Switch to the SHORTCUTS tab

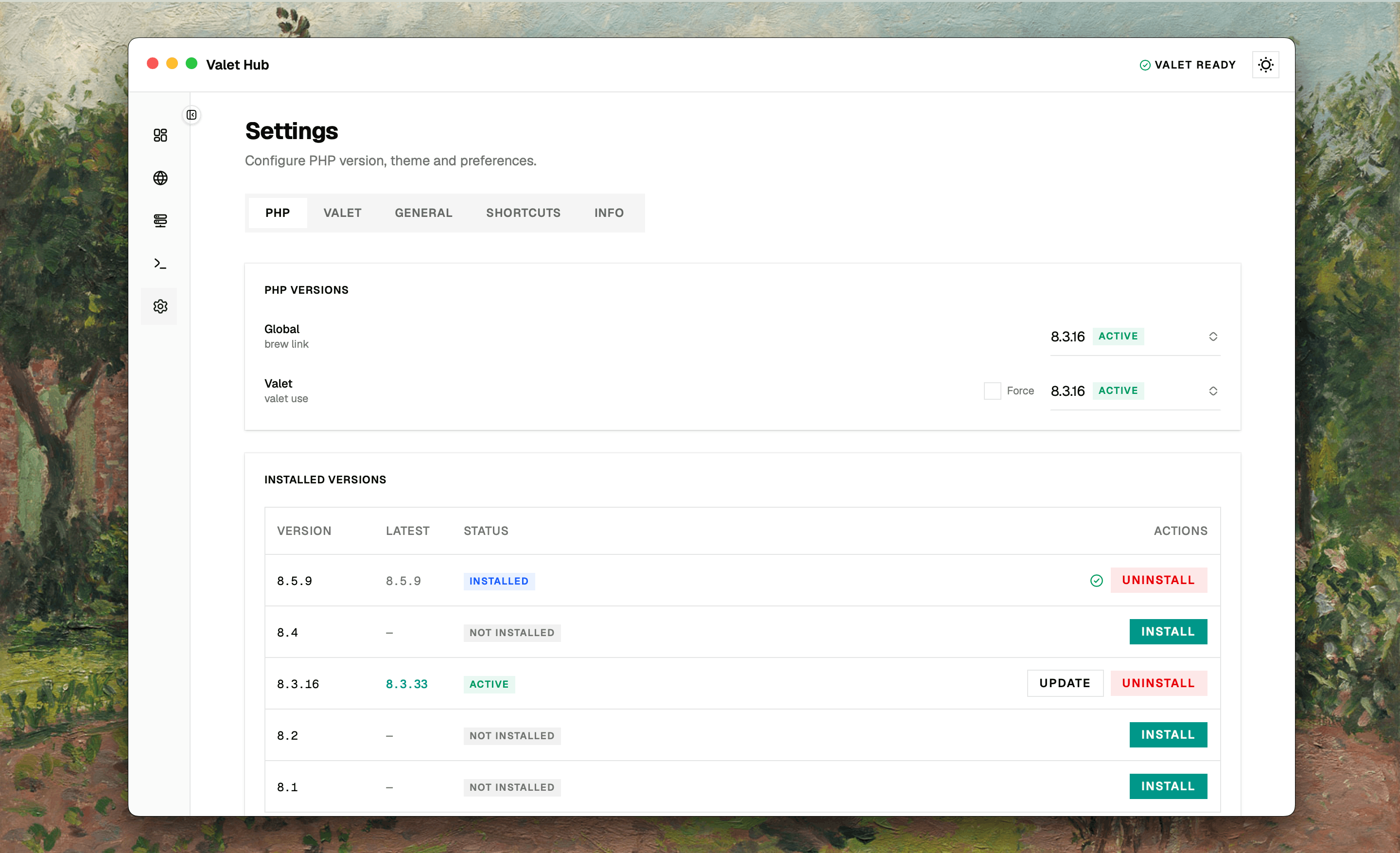pyautogui.click(x=523, y=213)
